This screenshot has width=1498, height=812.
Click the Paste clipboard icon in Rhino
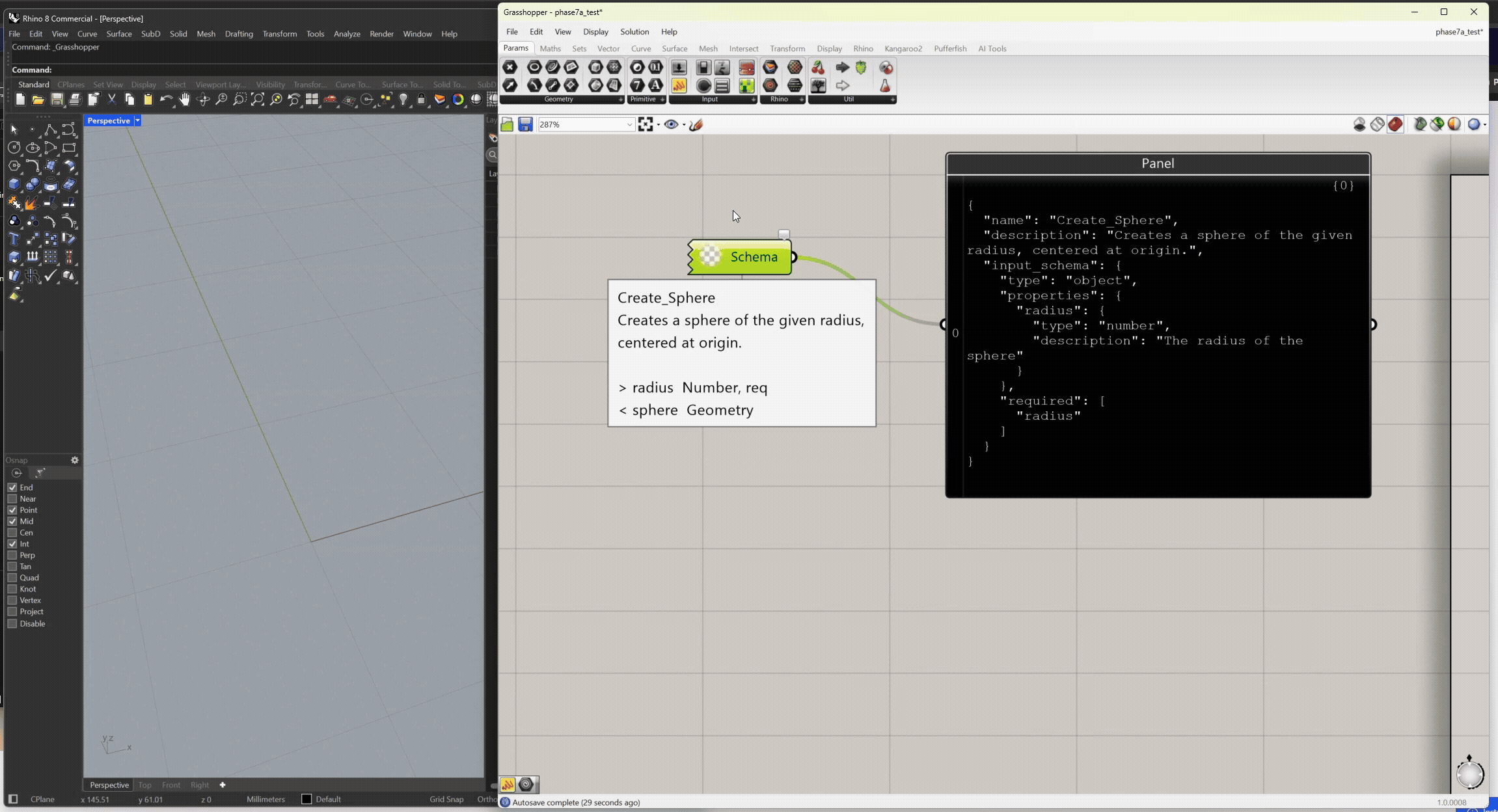tap(148, 100)
